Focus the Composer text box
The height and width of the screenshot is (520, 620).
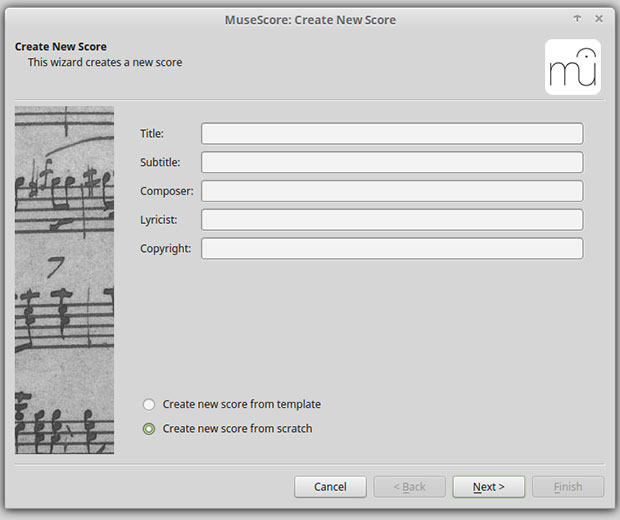pyautogui.click(x=392, y=191)
